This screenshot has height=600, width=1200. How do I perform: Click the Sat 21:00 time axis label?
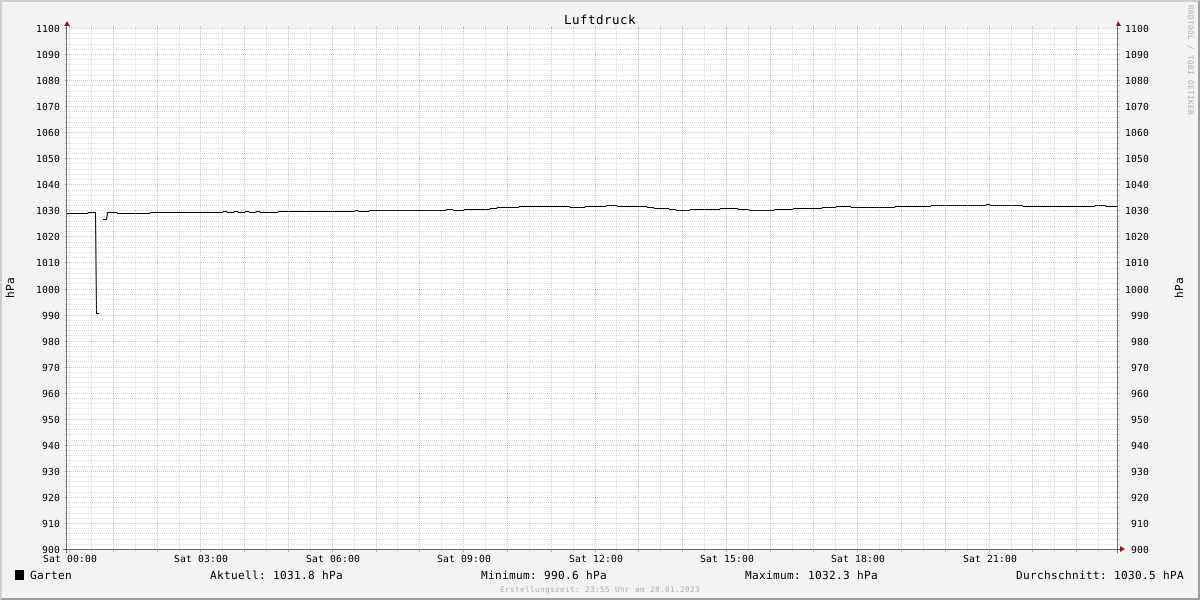pyautogui.click(x=990, y=559)
